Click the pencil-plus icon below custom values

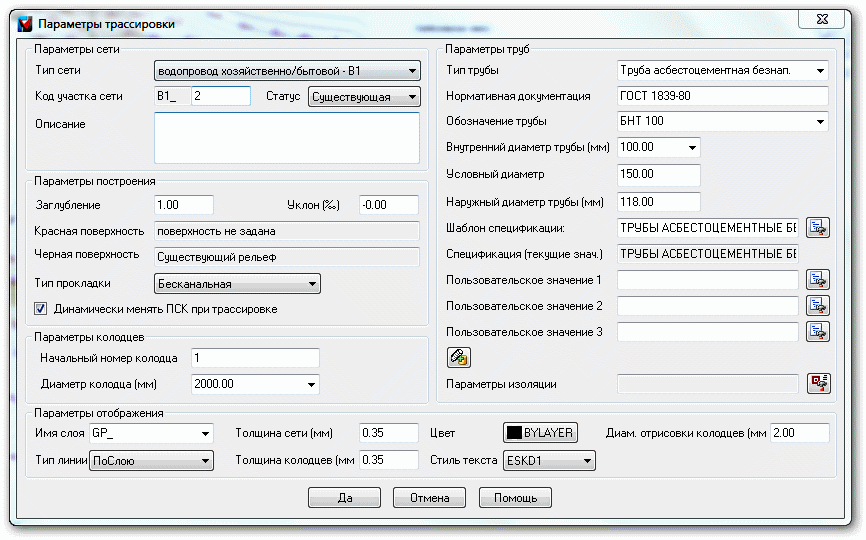pos(458,358)
